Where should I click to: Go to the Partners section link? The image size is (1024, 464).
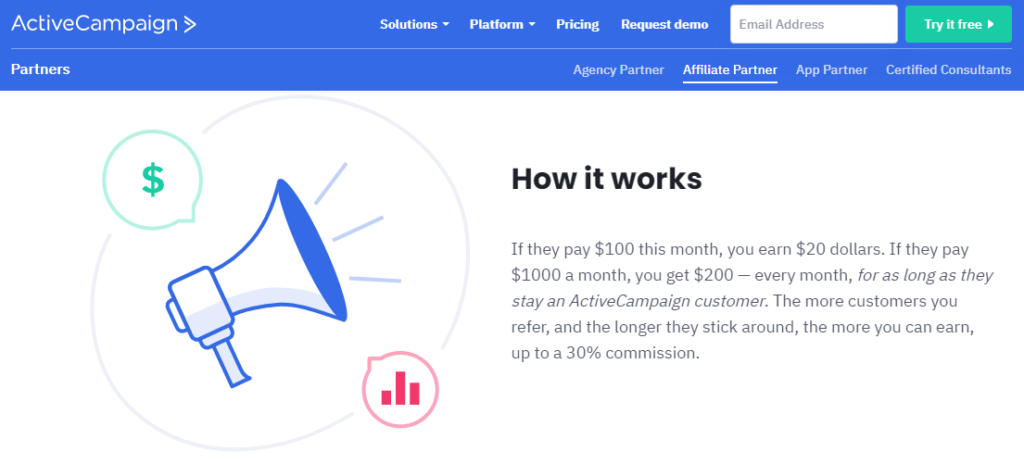(x=40, y=70)
